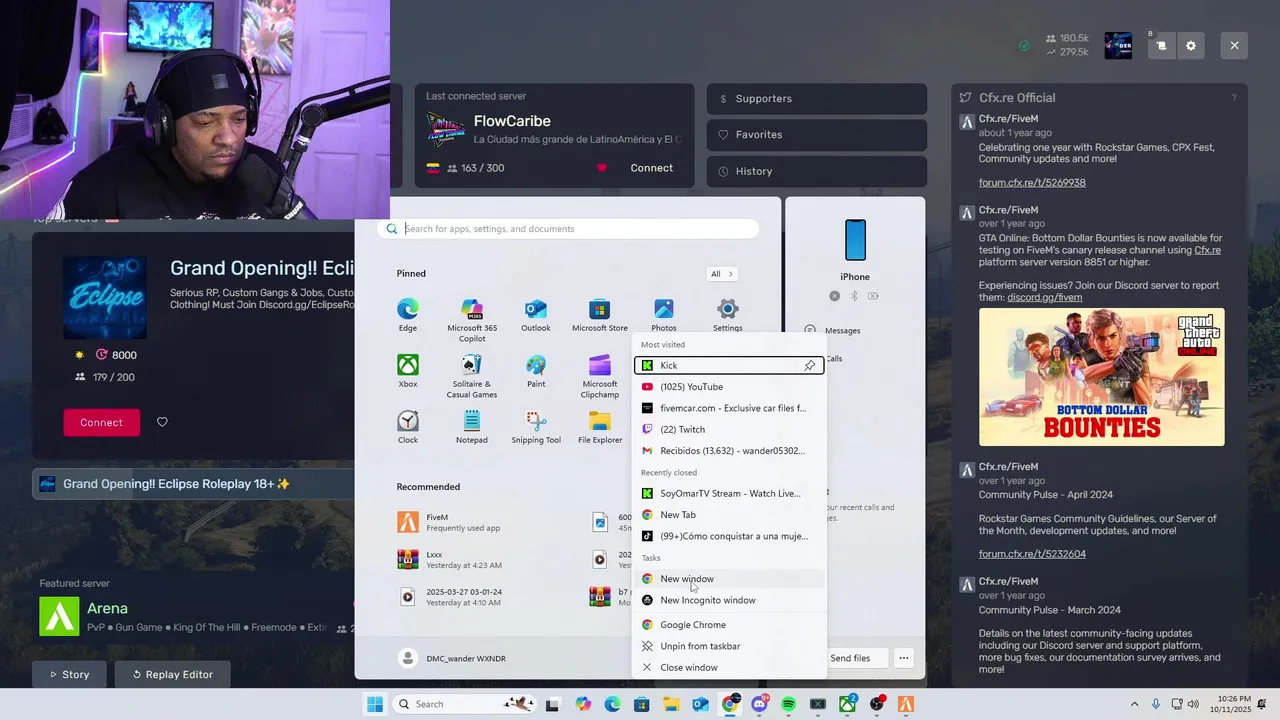This screenshot has width=1280, height=720.
Task: Click the microphone icon in system tray
Action: coord(1156,704)
